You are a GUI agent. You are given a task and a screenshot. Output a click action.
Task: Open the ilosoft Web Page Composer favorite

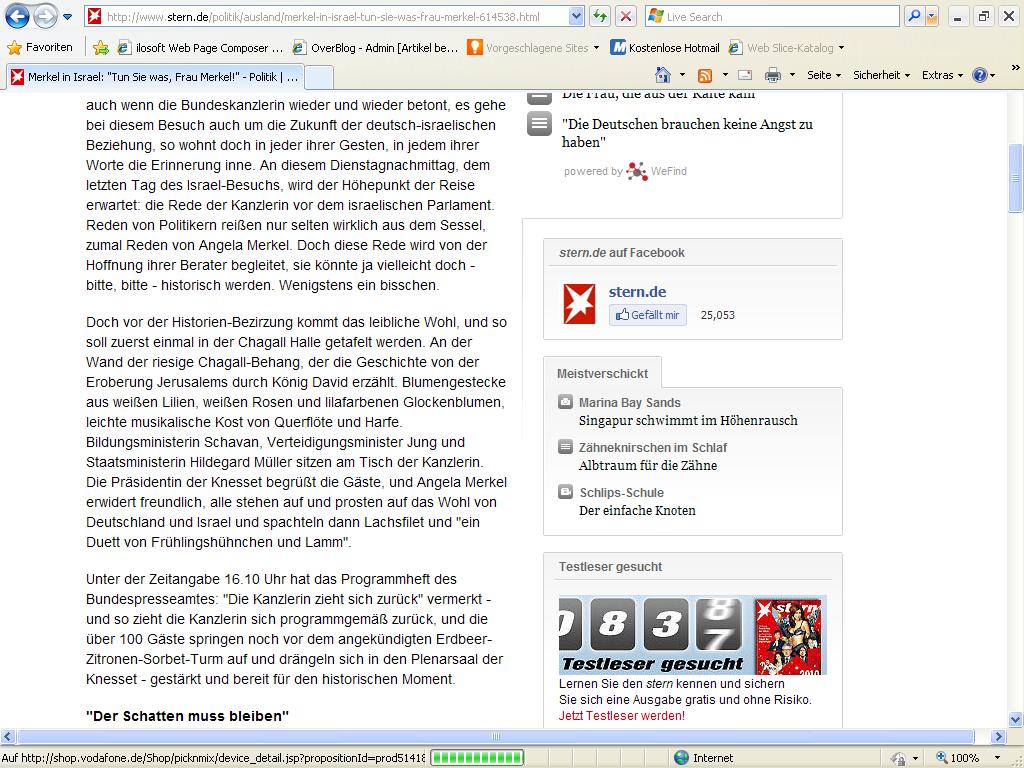tap(200, 48)
